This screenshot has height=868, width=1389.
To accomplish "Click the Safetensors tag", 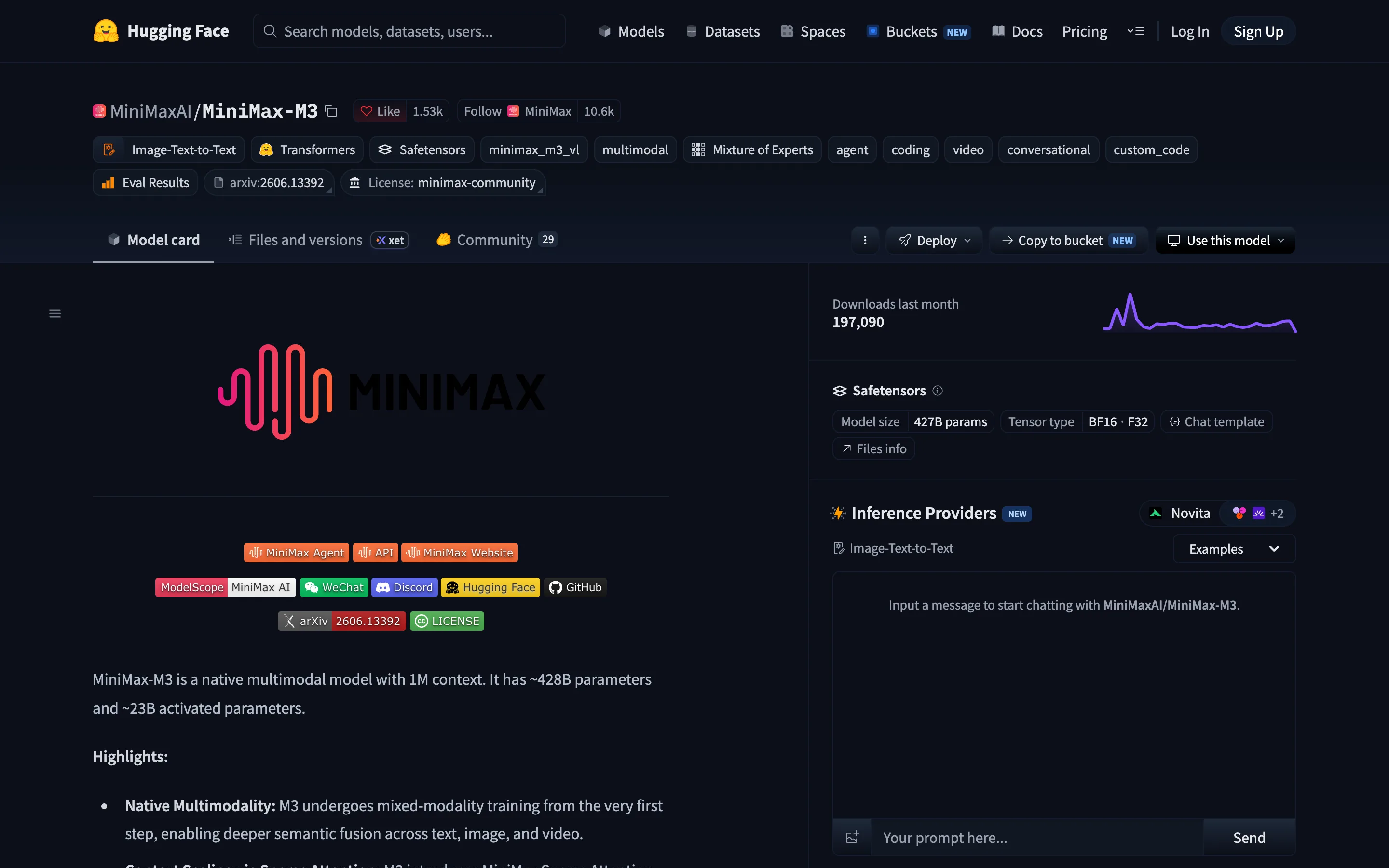I will pyautogui.click(x=422, y=150).
